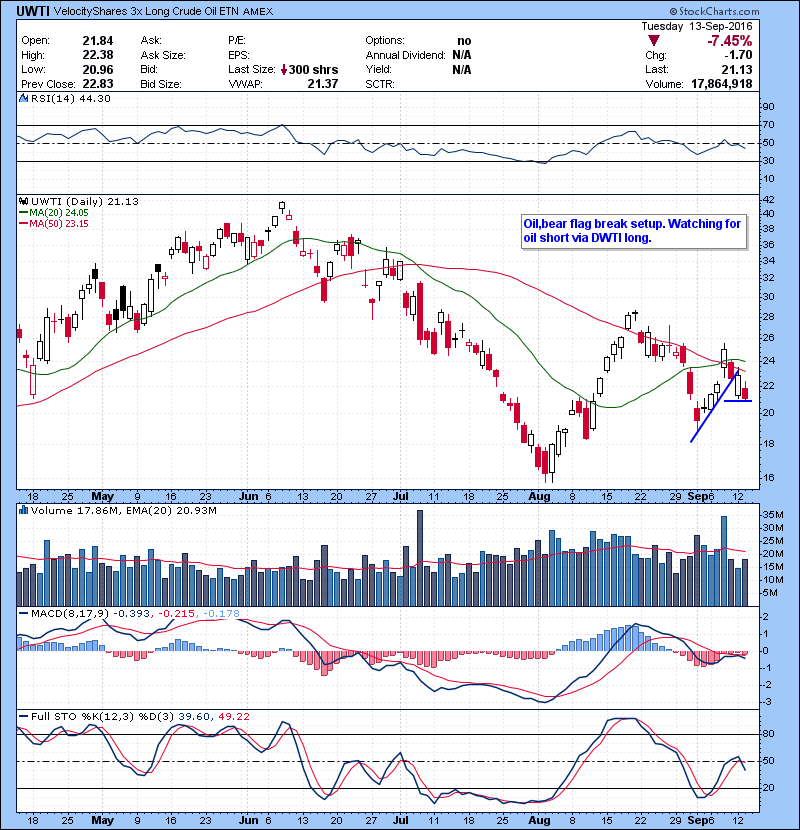The width and height of the screenshot is (800, 830).
Task: Click the stochastic %K value 39.60
Action: click(193, 716)
